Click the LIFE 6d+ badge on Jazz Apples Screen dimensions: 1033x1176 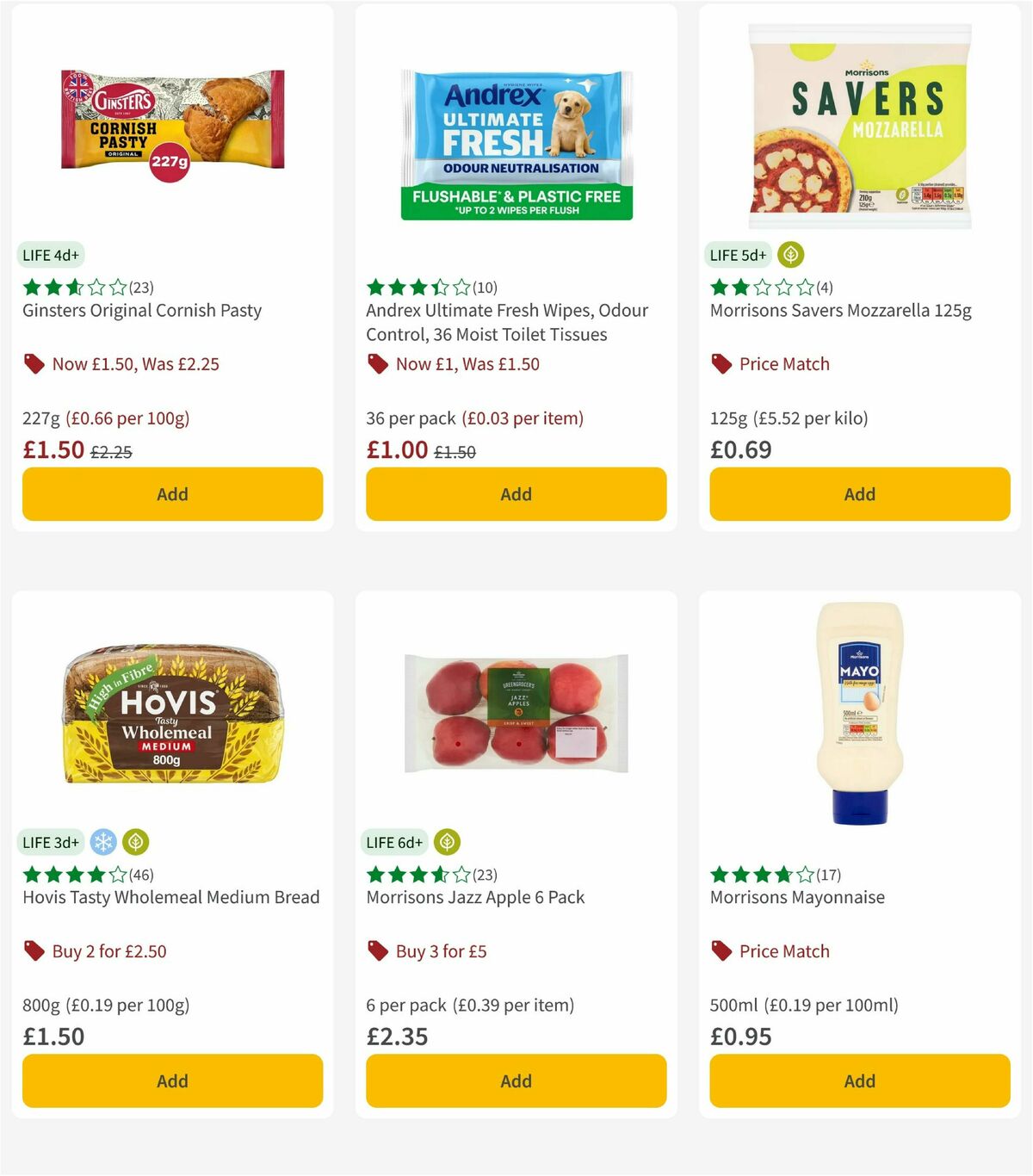(393, 841)
